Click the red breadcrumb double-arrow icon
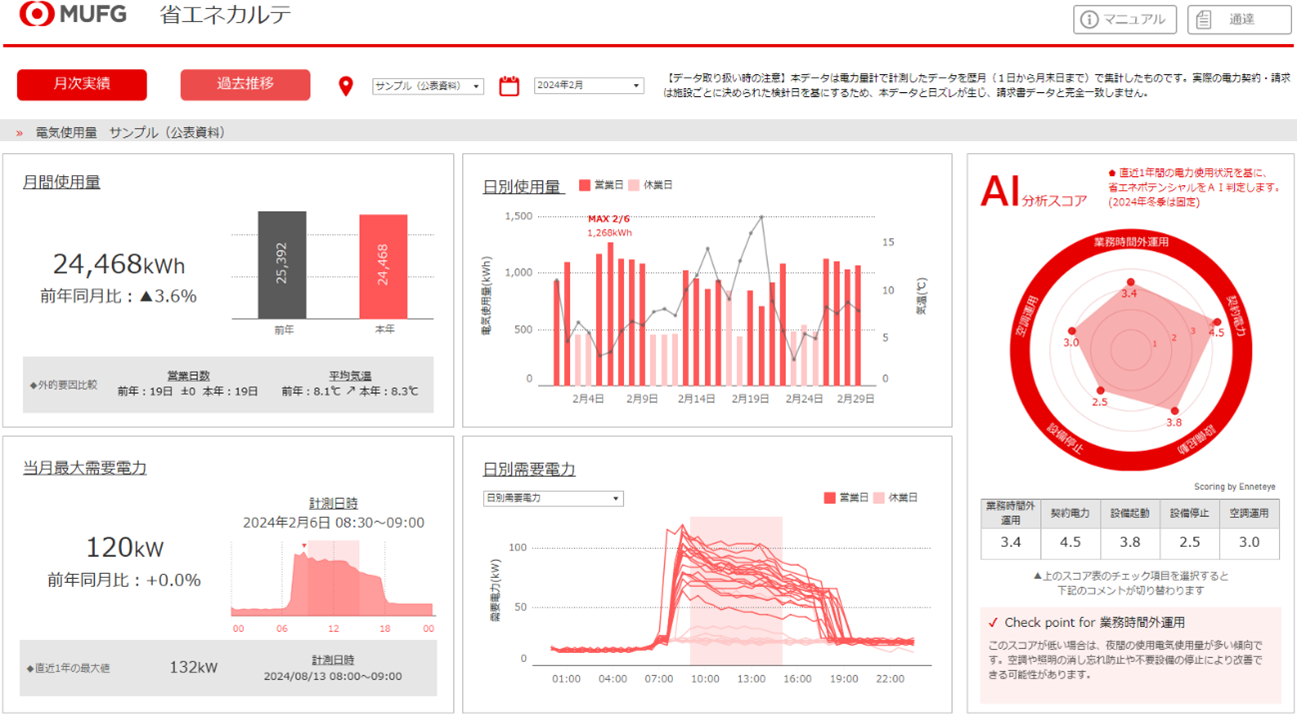Viewport: 1297px width, 715px height. [x=20, y=133]
